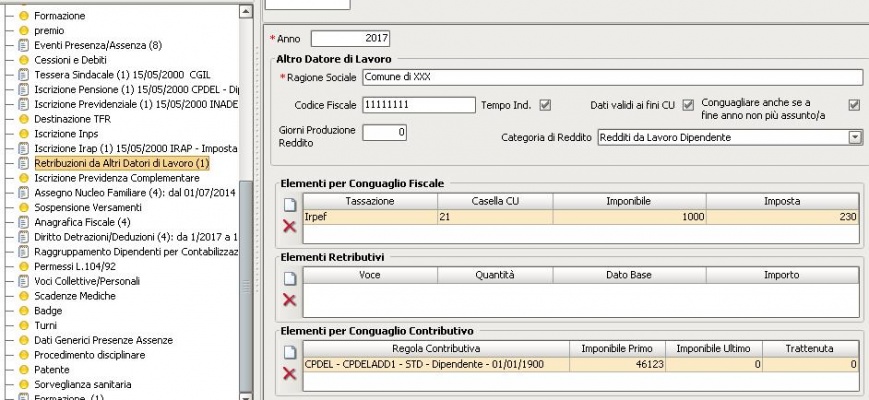Open Anagrafica Fiscale (4) in the tree
Image resolution: width=869 pixels, height=400 pixels.
click(x=82, y=221)
